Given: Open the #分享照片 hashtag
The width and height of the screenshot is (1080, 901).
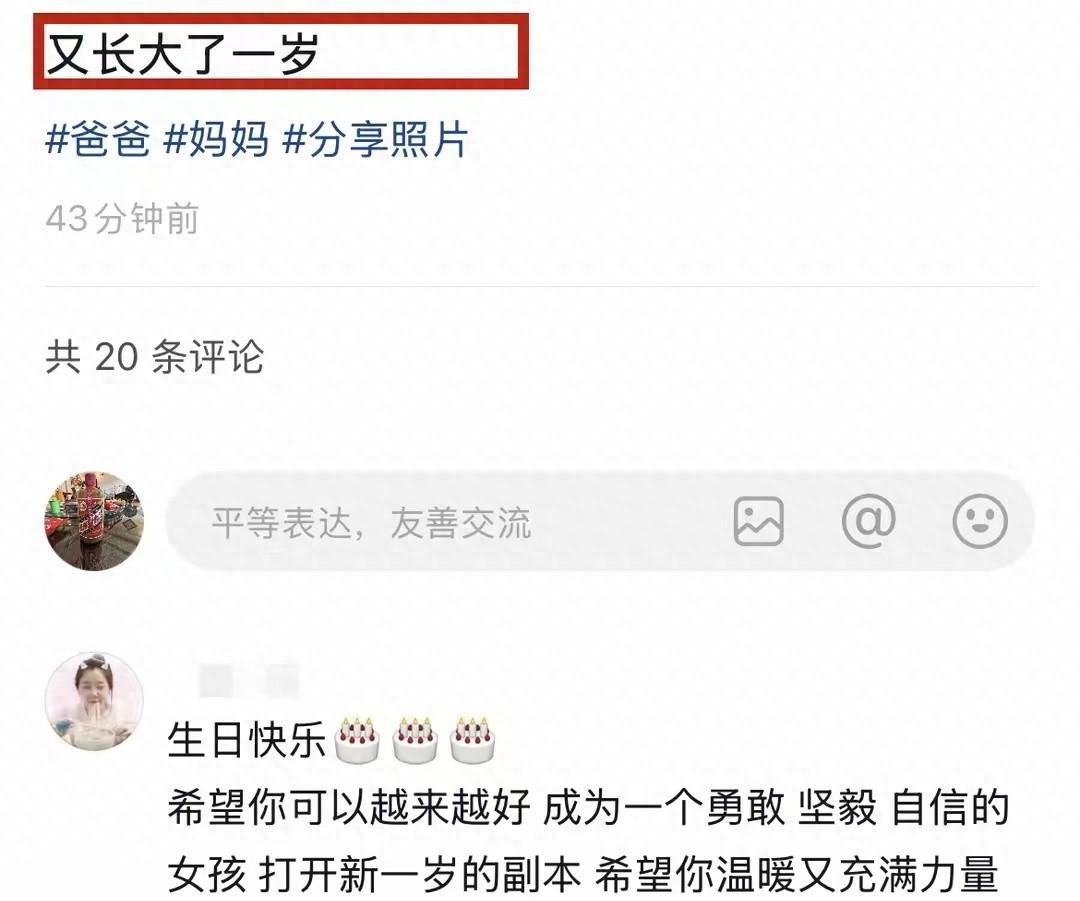Looking at the screenshot, I should click(x=375, y=139).
